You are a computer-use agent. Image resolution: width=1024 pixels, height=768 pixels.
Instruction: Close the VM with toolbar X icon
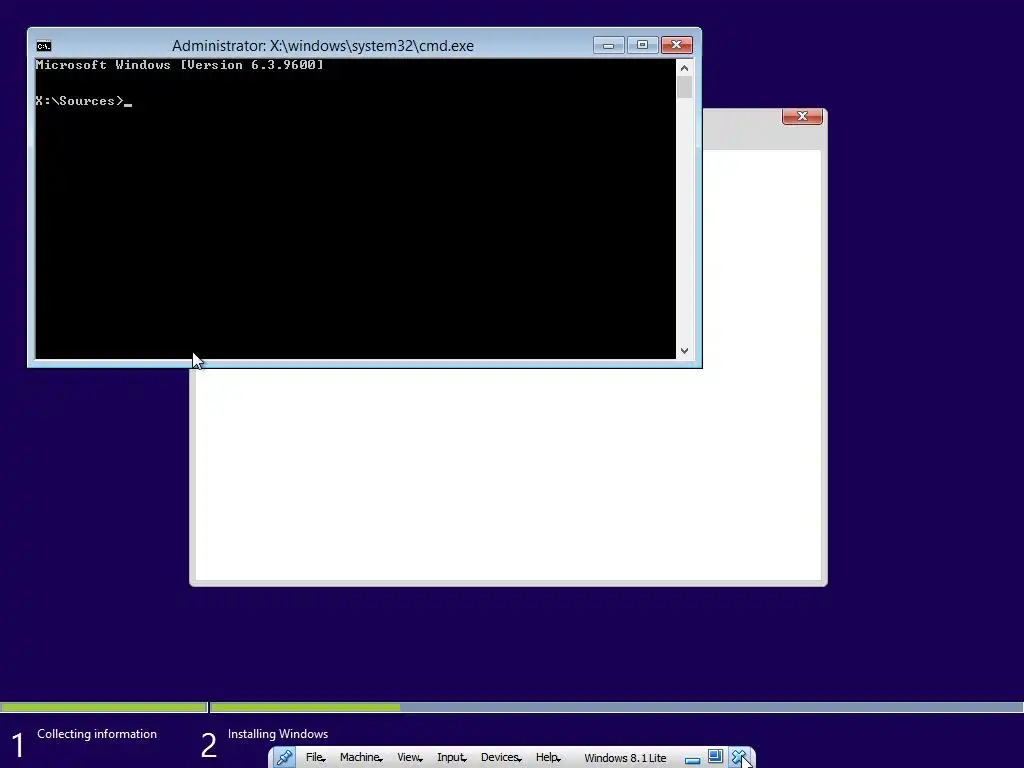click(739, 757)
